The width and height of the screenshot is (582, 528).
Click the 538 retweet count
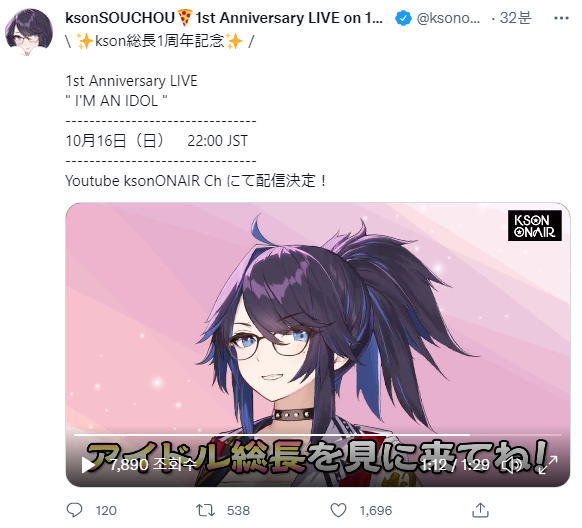(238, 511)
